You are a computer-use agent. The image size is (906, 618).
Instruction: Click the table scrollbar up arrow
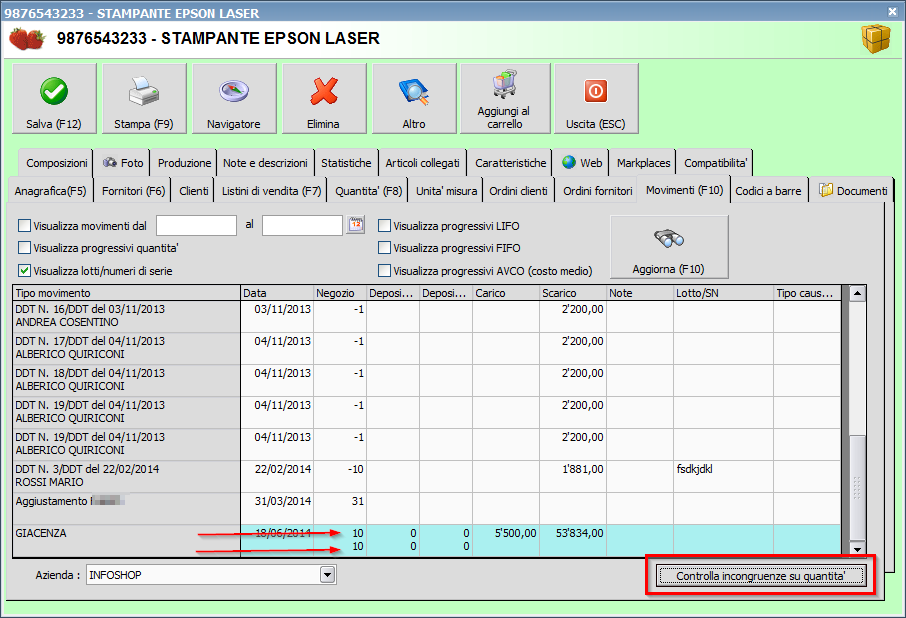tap(857, 293)
